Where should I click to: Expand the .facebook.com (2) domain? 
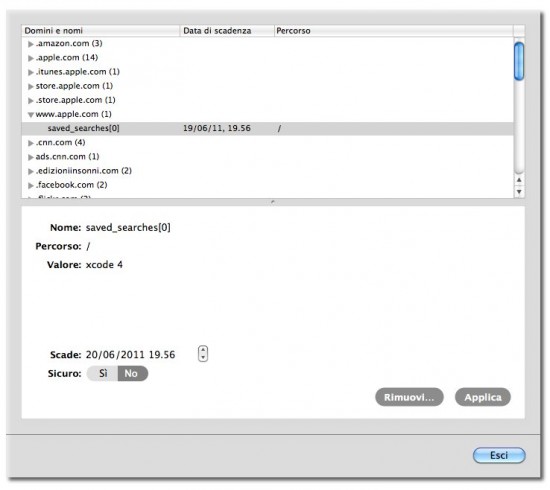point(31,185)
